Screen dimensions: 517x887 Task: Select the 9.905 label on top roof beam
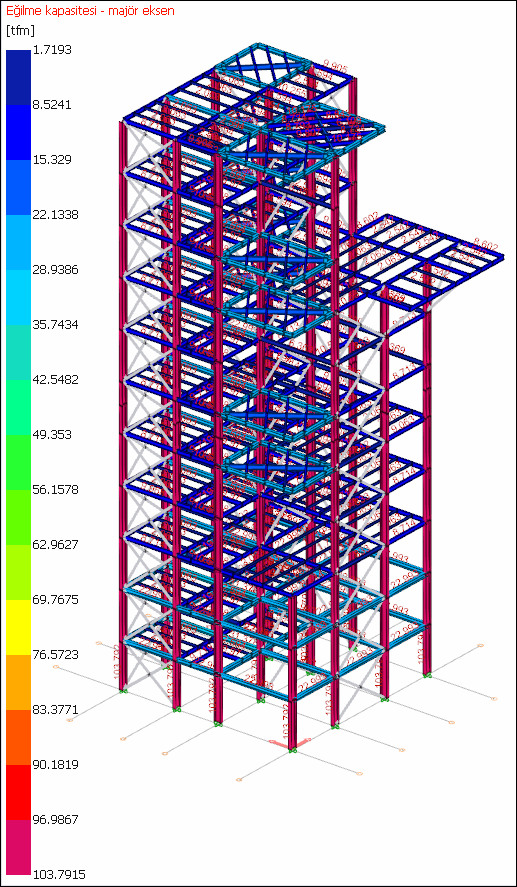[x=335, y=66]
